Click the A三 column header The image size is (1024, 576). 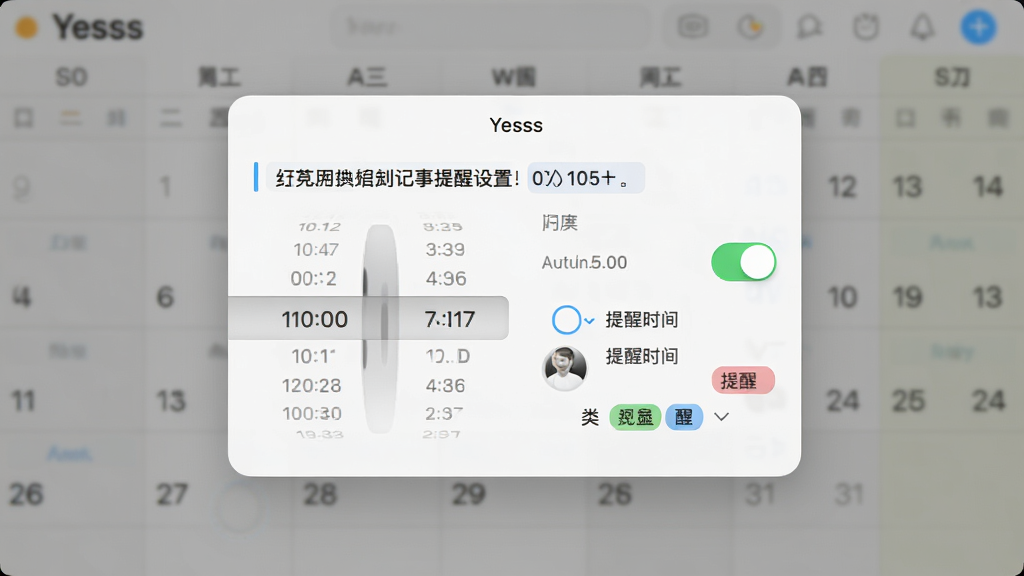tap(367, 78)
